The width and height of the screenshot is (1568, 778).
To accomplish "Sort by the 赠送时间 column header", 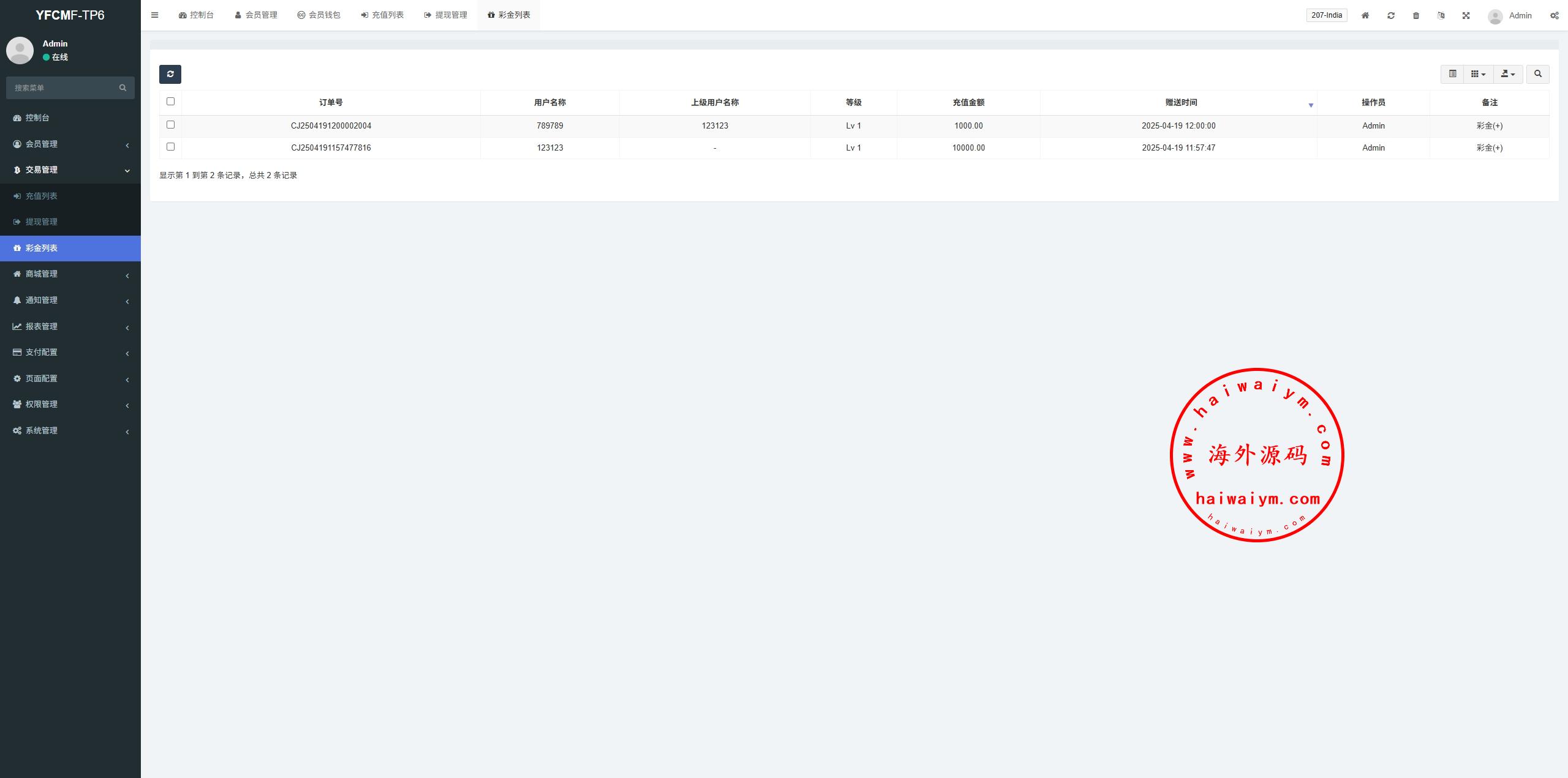I will (x=1180, y=102).
